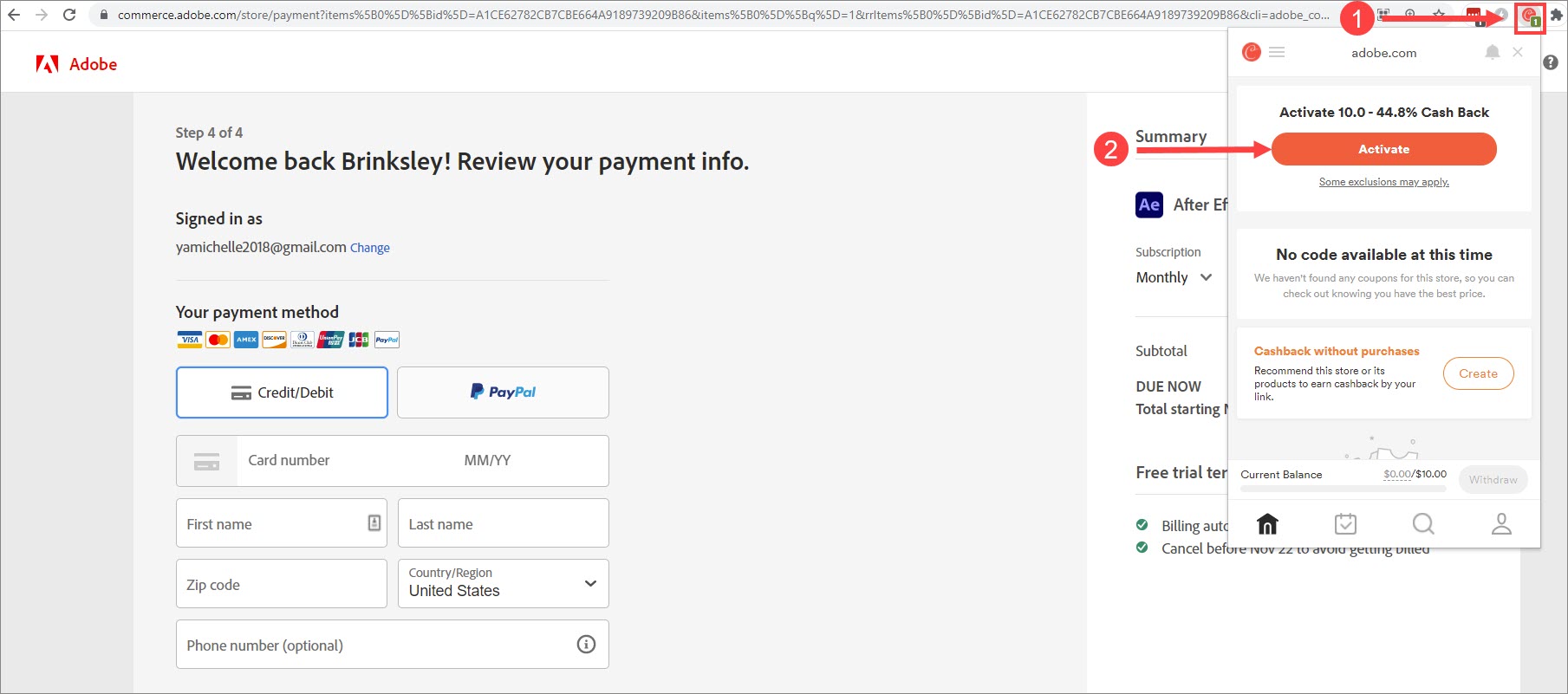Viewport: 1568px width, 694px height.
Task: Click the Activate cash back button
Action: pos(1383,149)
